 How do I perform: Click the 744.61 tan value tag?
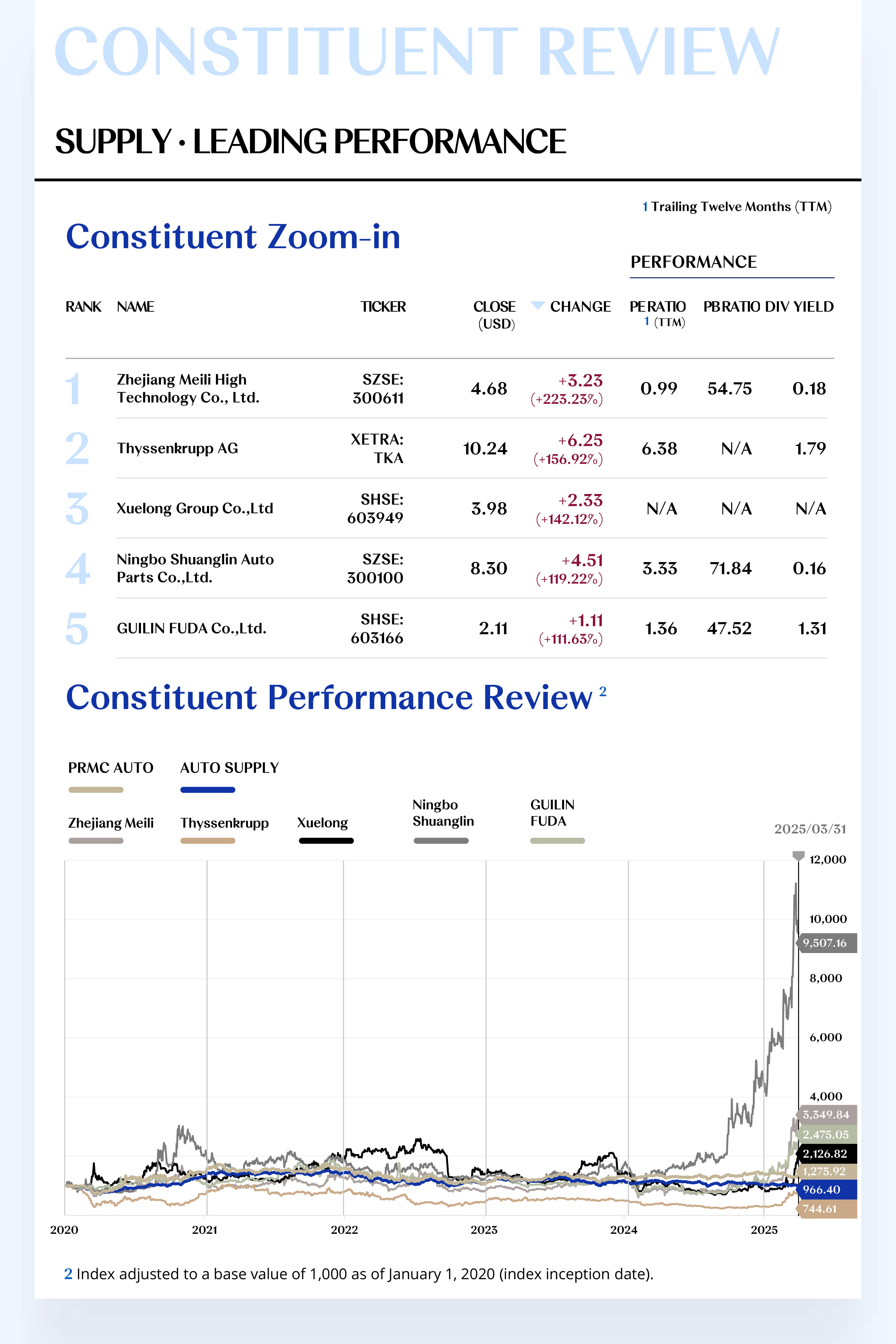click(826, 1209)
